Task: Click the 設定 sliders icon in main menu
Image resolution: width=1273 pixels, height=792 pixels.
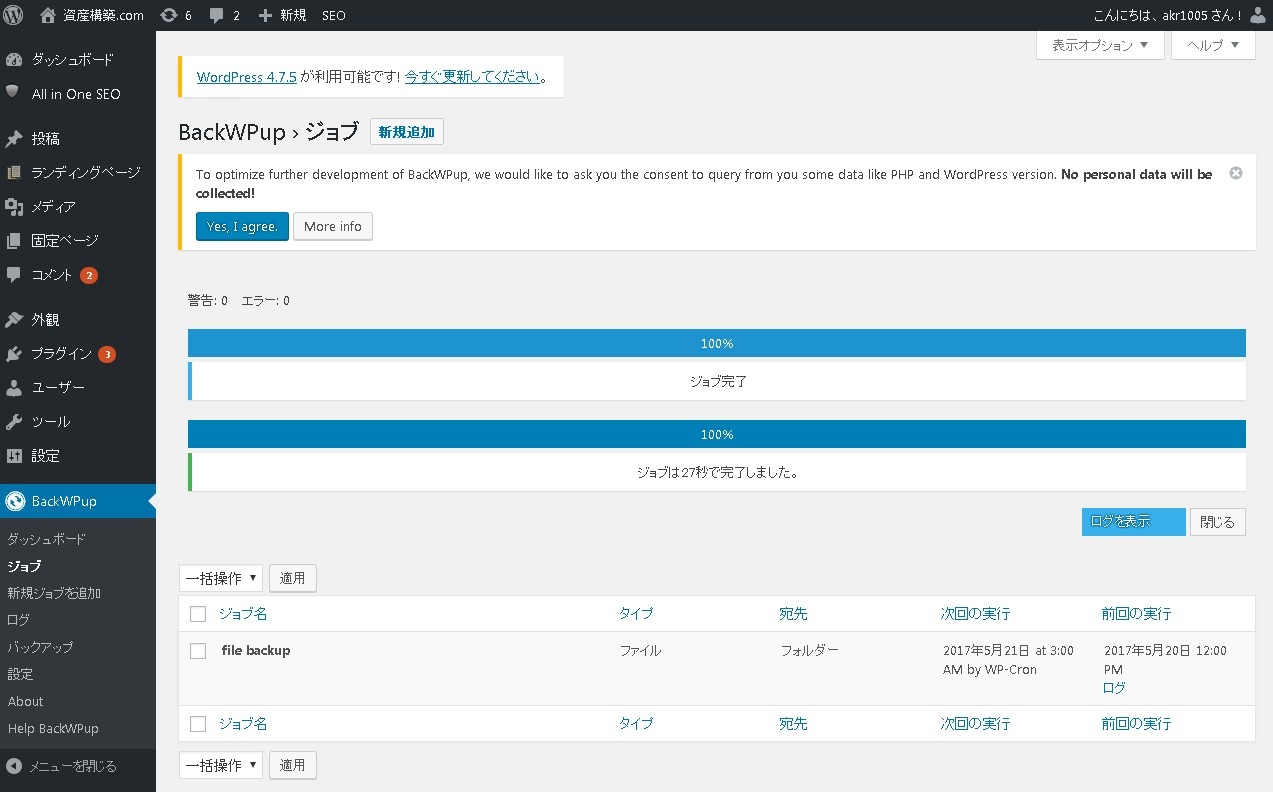Action: click(14, 456)
